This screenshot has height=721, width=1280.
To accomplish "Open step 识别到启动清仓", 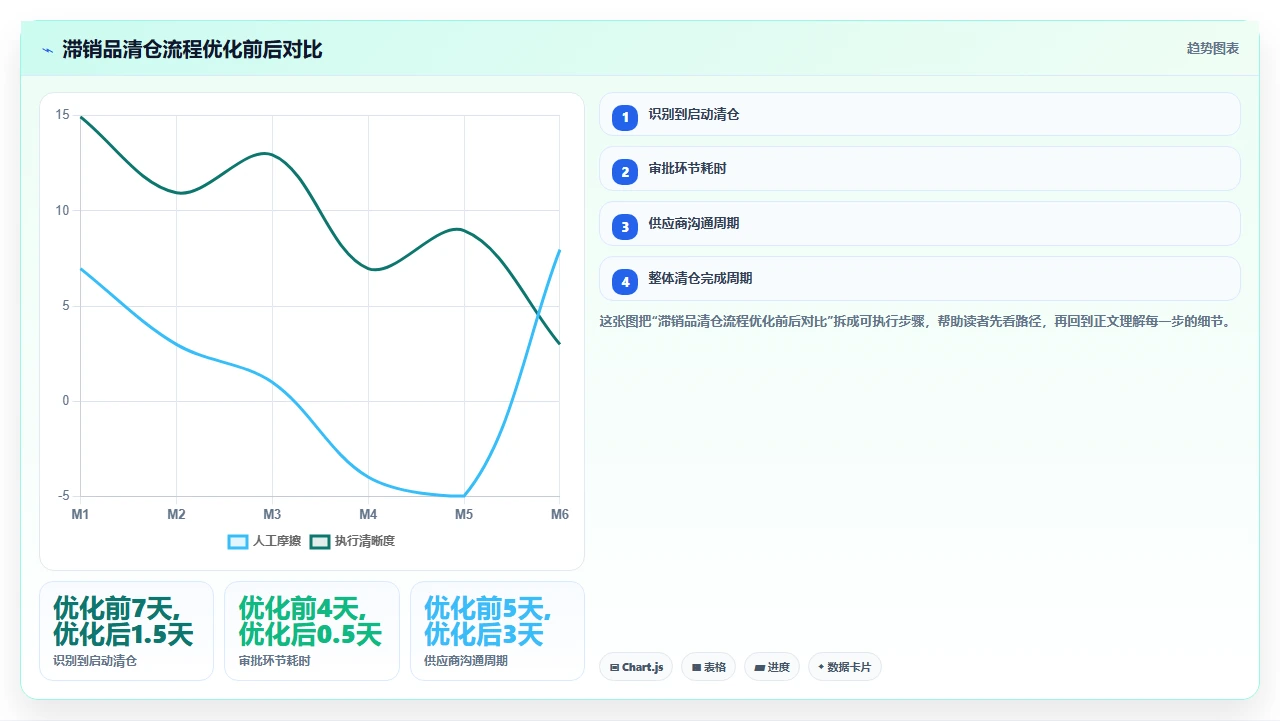I will pos(920,114).
